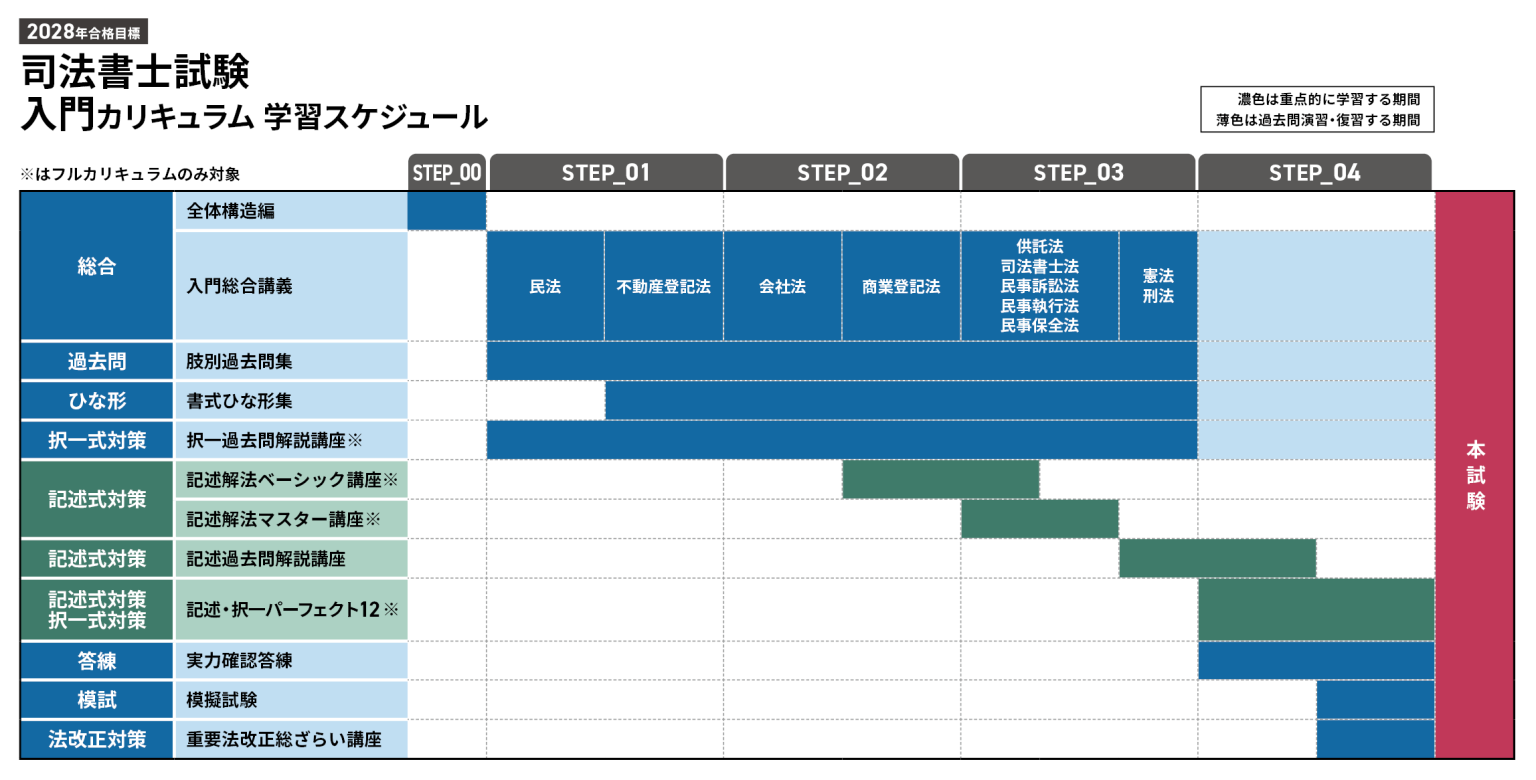Click the 2028年合格目標 badge
Image resolution: width=1536 pixels, height=780 pixels.
tap(84, 31)
